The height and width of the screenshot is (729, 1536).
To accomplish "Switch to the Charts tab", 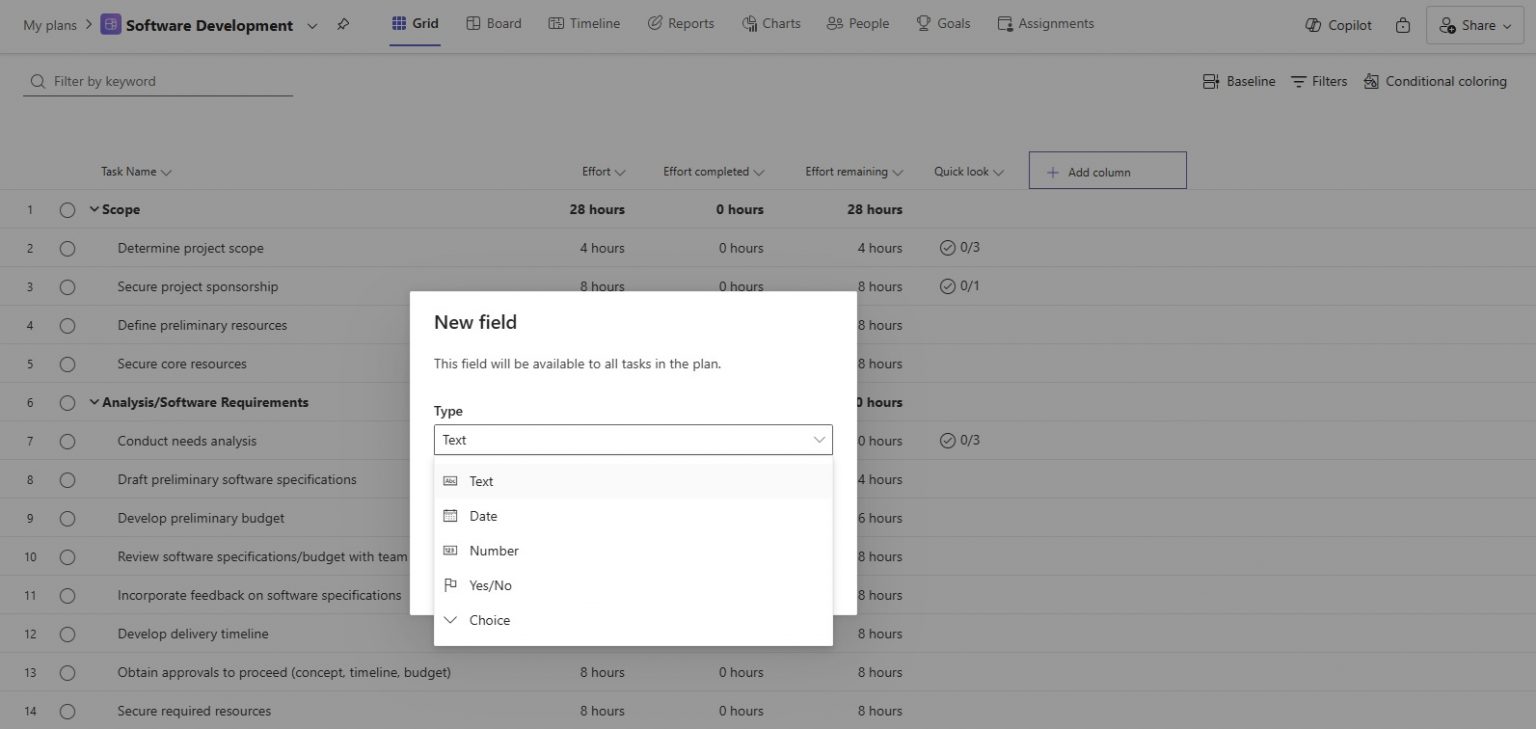I will pos(771,23).
